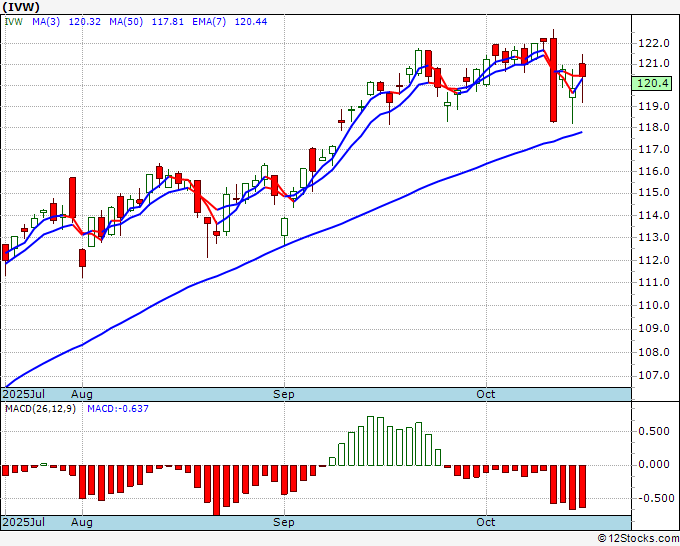680x546 pixels.
Task: Select the MA(50) legend label
Action: pos(126,22)
